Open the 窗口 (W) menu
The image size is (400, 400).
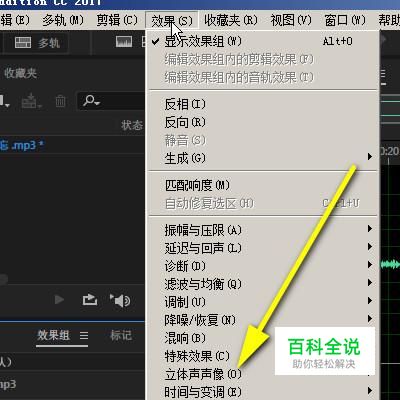coord(345,20)
